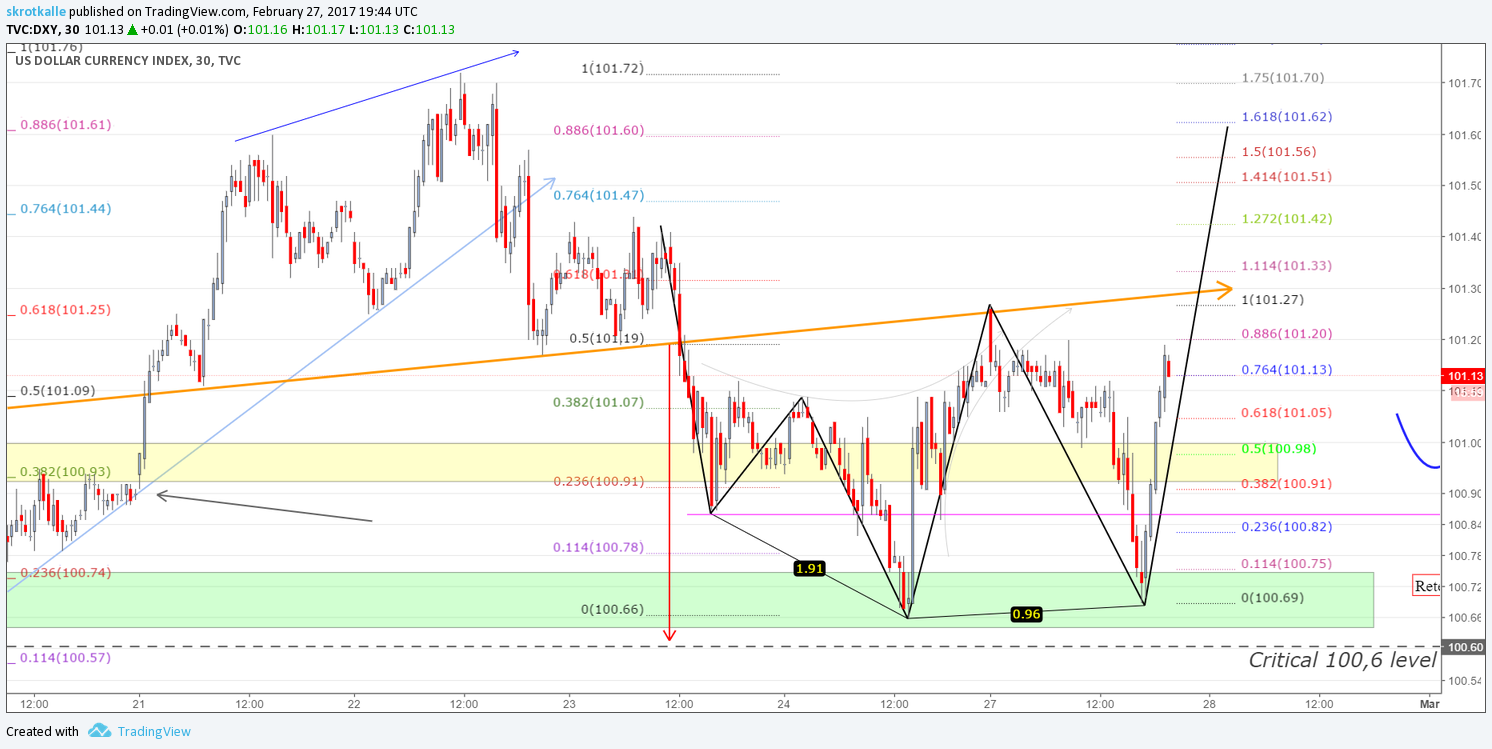Click 101.50 on the price axis

[1464, 186]
